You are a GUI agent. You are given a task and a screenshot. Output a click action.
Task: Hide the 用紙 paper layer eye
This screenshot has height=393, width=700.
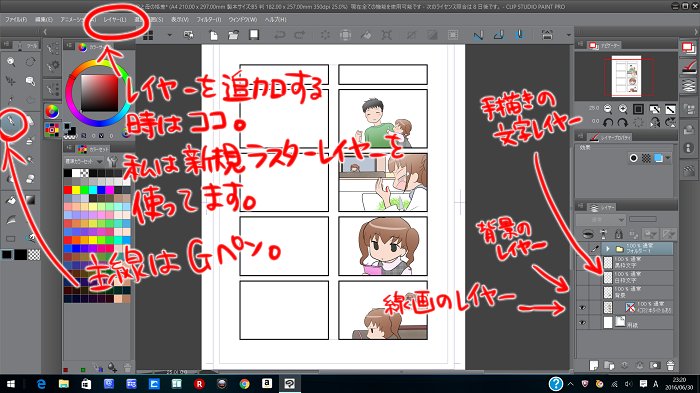pyautogui.click(x=582, y=322)
